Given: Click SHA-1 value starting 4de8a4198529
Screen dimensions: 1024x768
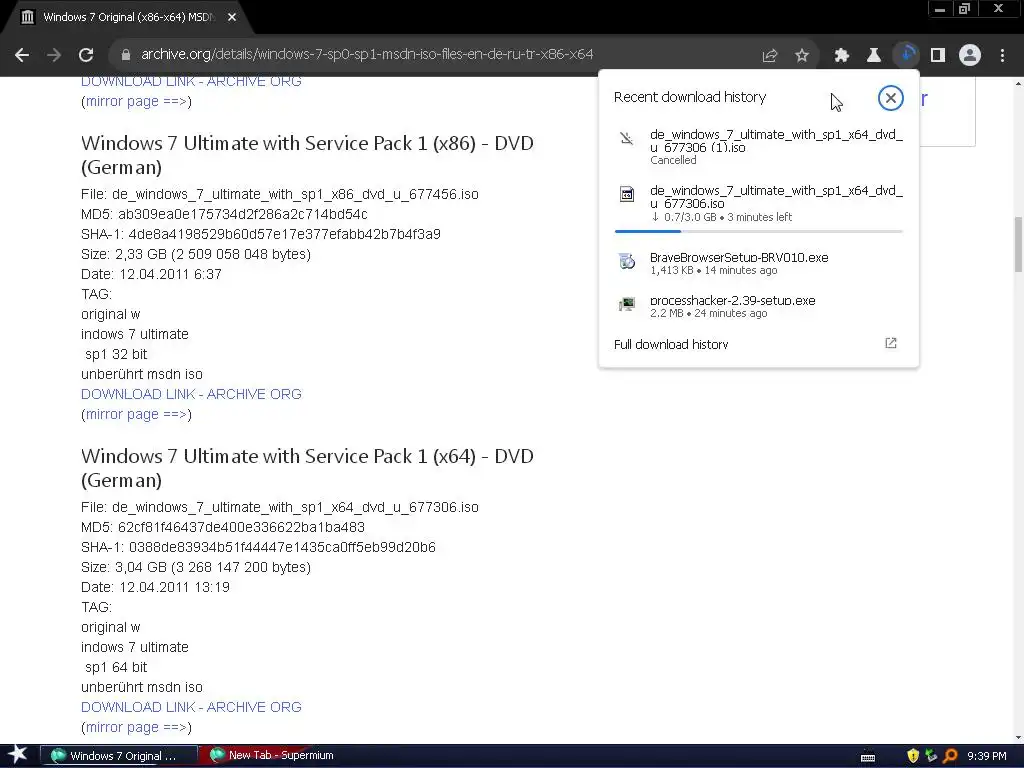Looking at the screenshot, I should (x=285, y=234).
